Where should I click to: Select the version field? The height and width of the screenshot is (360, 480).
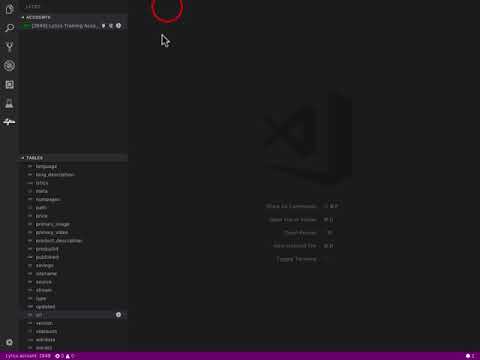(x=44, y=323)
